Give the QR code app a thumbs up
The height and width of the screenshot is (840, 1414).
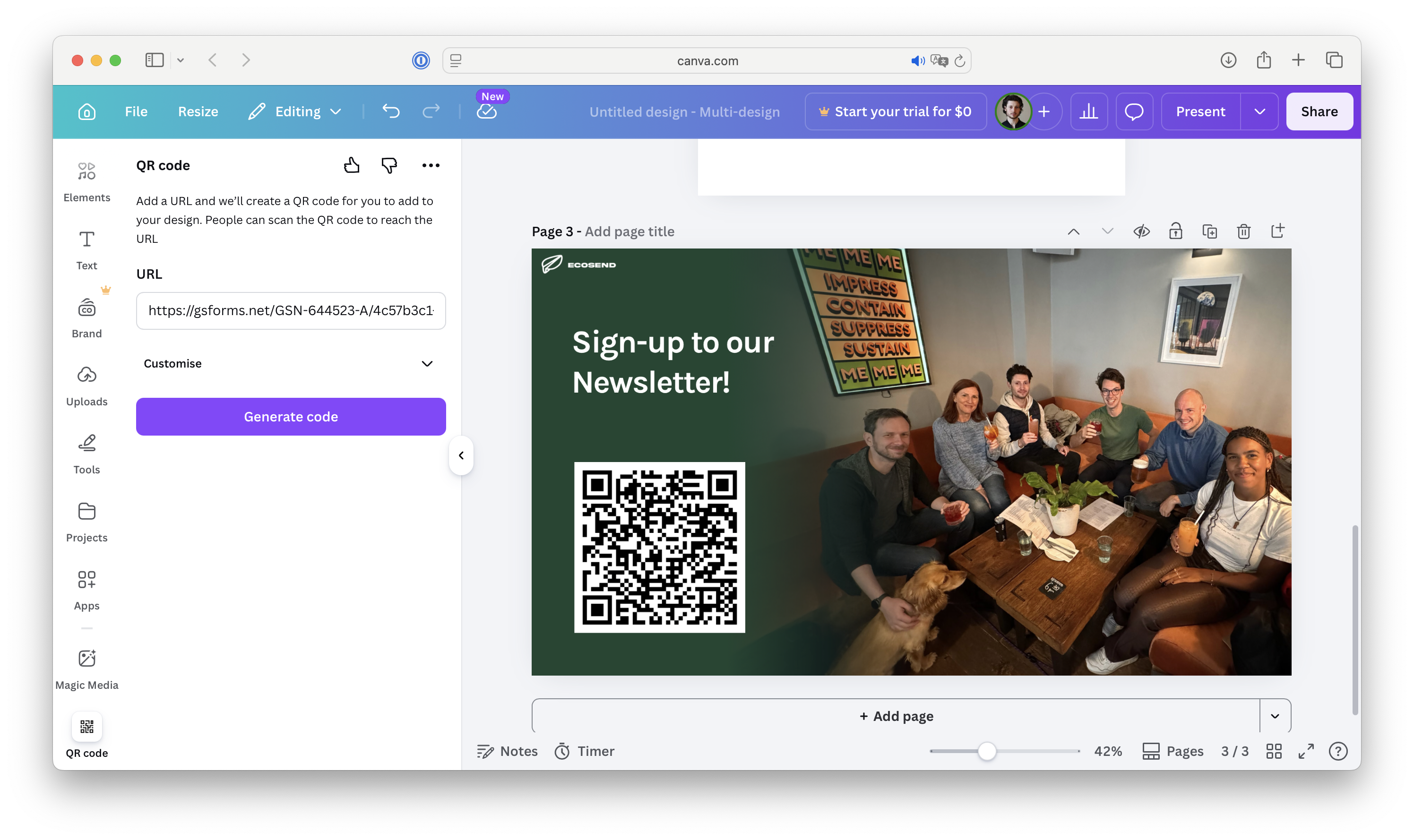(x=352, y=165)
